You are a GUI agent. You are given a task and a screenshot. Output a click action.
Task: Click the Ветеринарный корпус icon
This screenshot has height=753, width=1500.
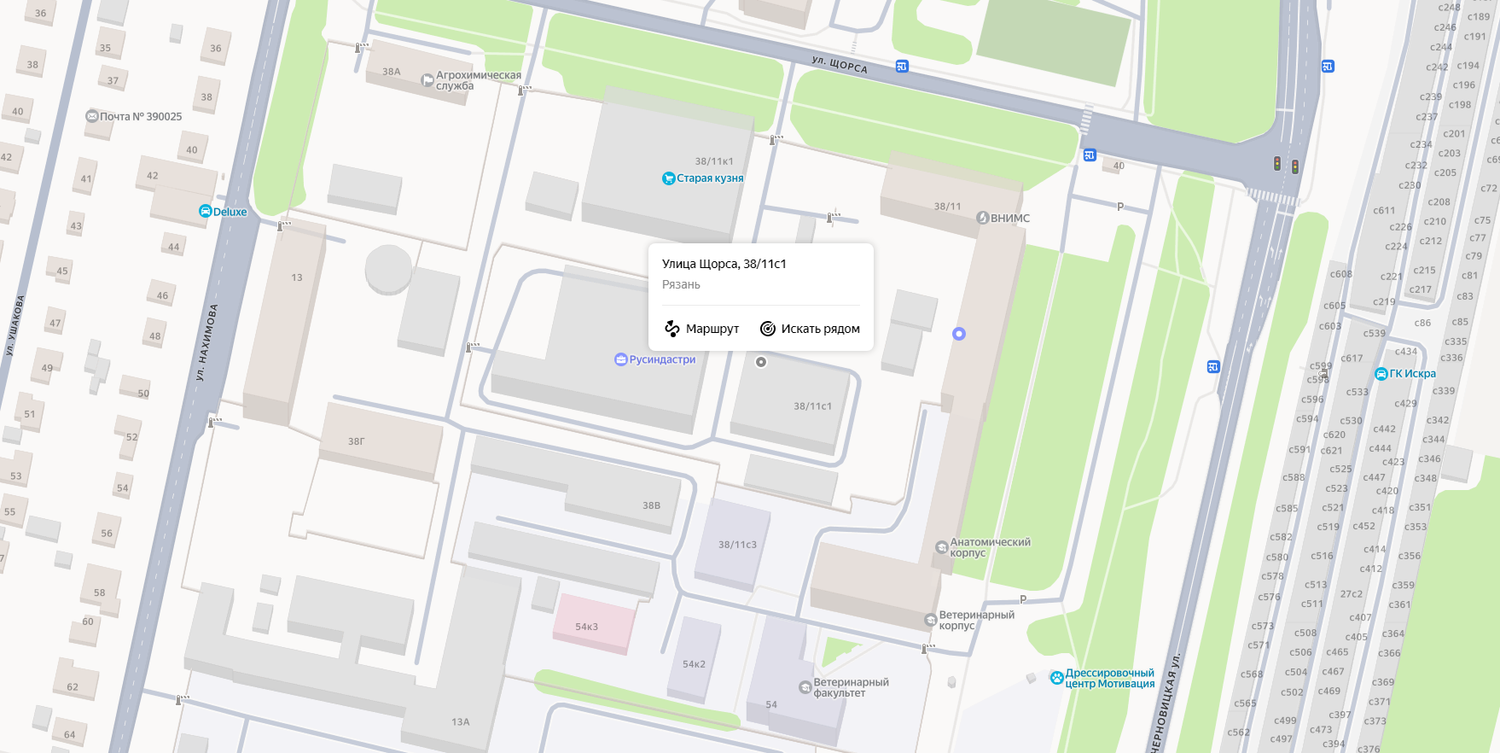[x=931, y=619]
